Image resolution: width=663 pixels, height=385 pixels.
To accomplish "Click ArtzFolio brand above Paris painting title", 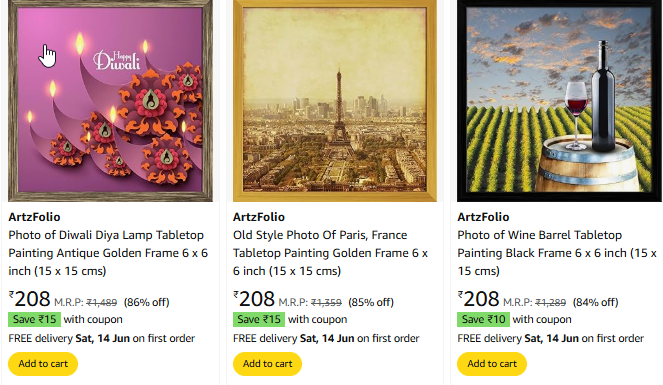I will click(x=259, y=217).
